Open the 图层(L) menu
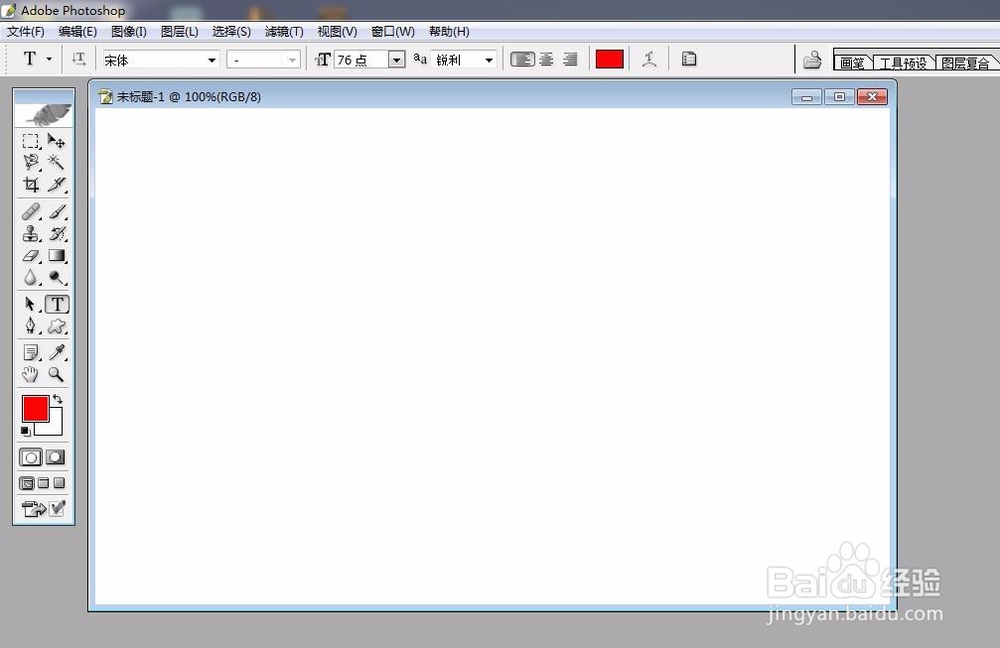Viewport: 1000px width, 648px height. pyautogui.click(x=179, y=31)
